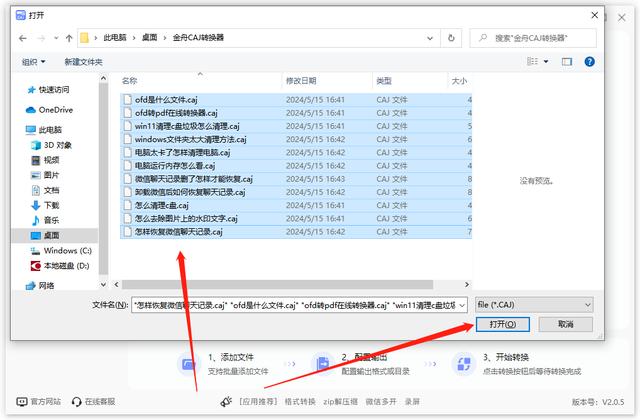Click the 添加文件 step icon
The height and width of the screenshot is (420, 640).
(x=188, y=364)
